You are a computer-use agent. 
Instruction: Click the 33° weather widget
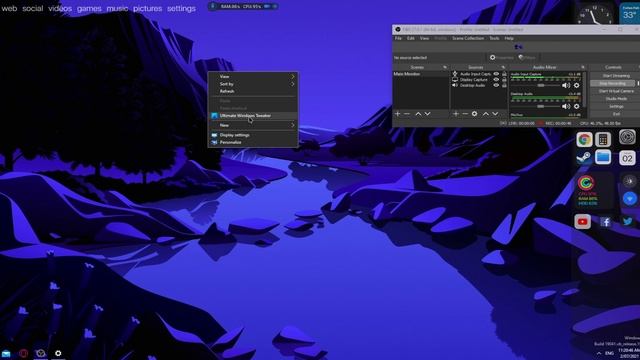coord(629,13)
